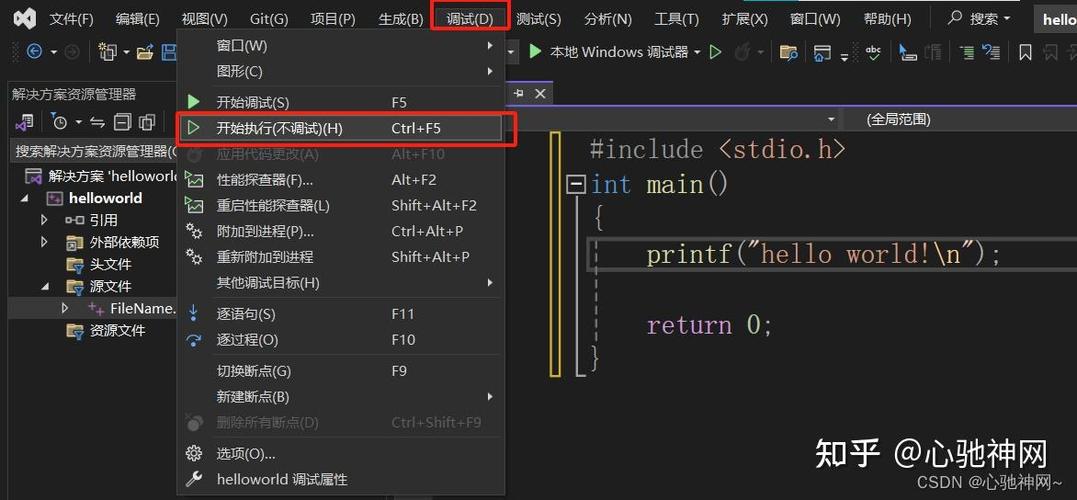Open 性能探查器(F)... menu entry

pyautogui.click(x=340, y=180)
